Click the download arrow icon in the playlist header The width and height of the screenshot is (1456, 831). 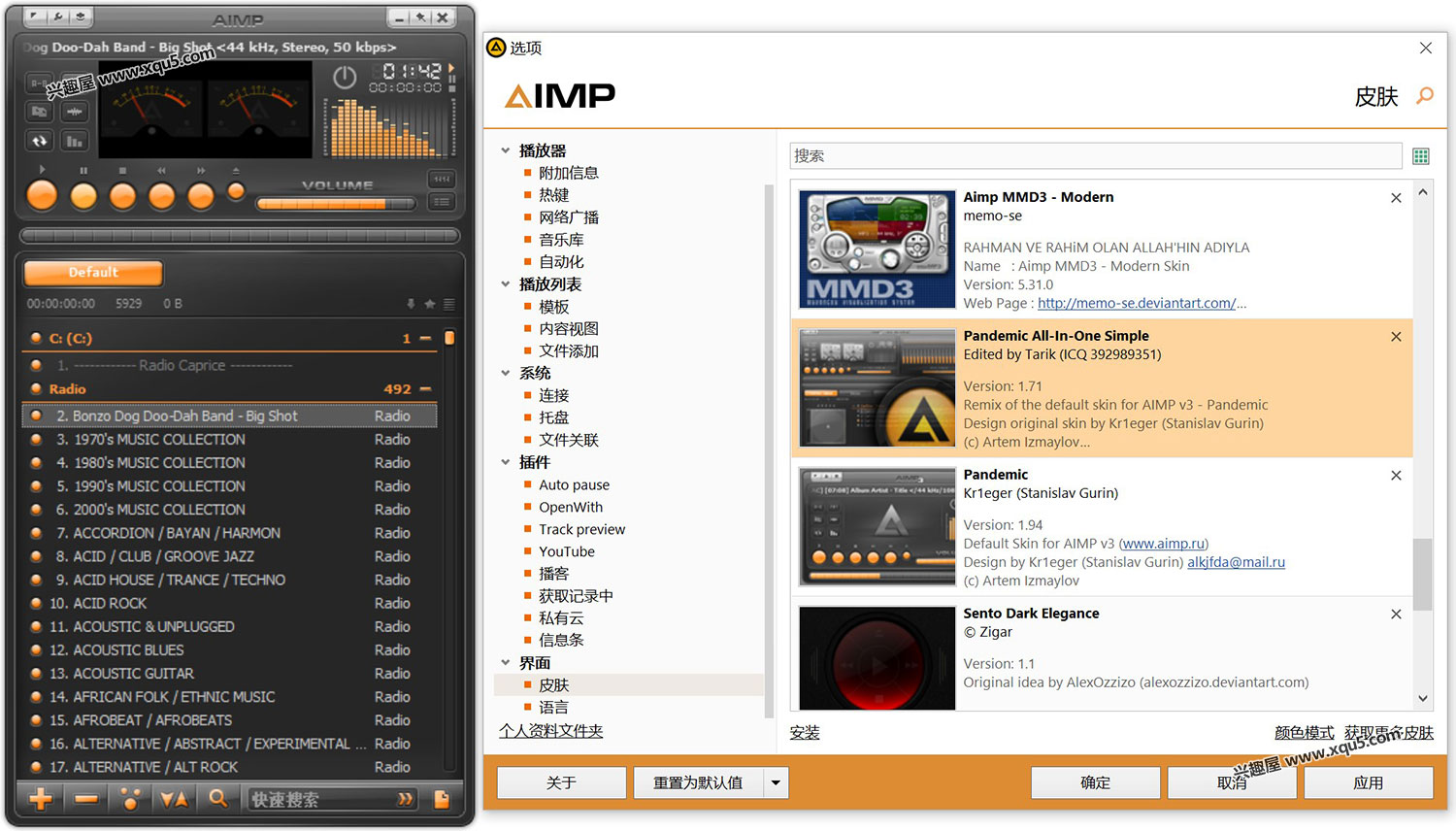[x=411, y=304]
